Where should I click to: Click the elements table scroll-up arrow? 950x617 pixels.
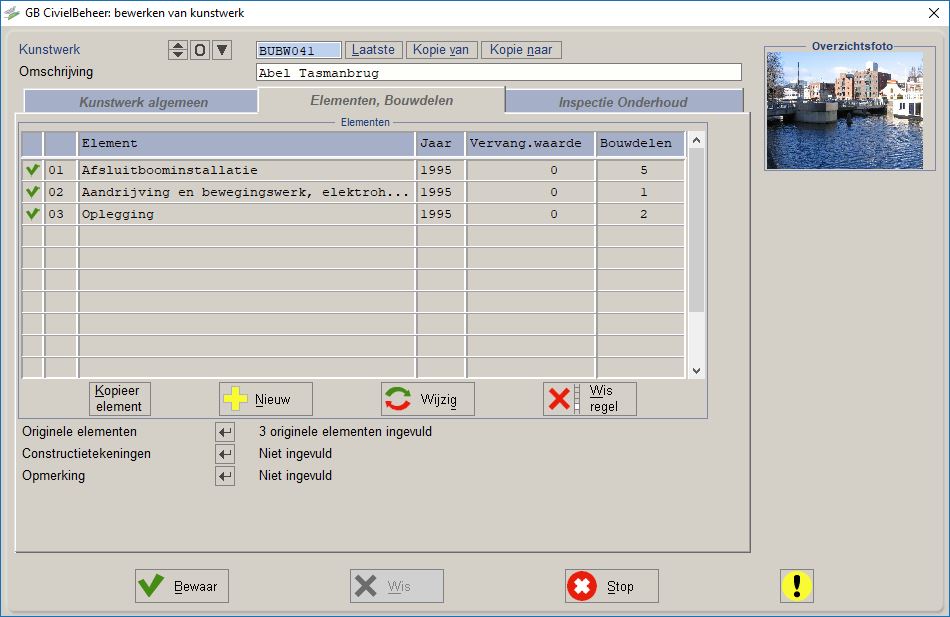click(x=696, y=140)
